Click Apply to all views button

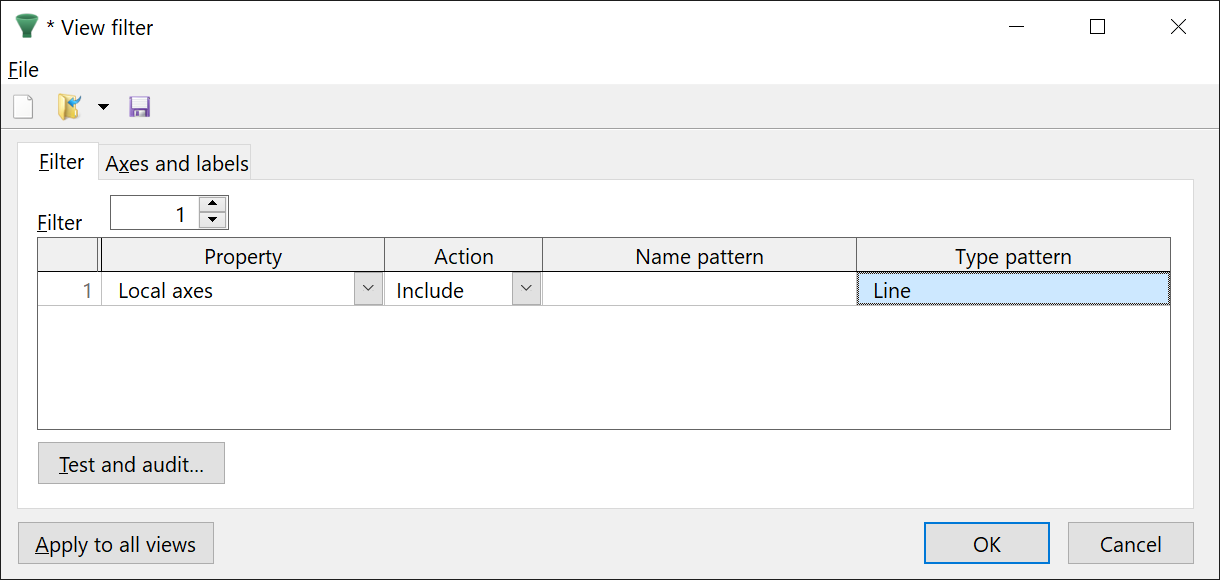116,544
